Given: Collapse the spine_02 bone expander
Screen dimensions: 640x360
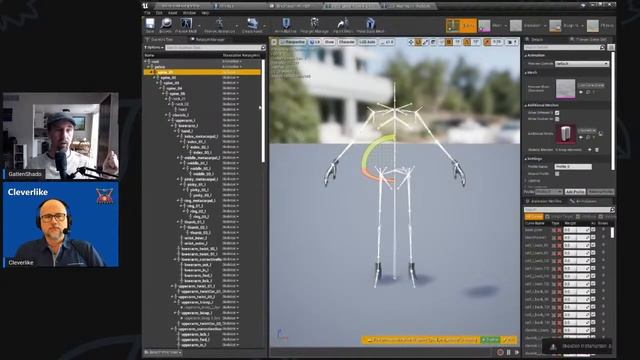Looking at the screenshot, I should pos(155,78).
